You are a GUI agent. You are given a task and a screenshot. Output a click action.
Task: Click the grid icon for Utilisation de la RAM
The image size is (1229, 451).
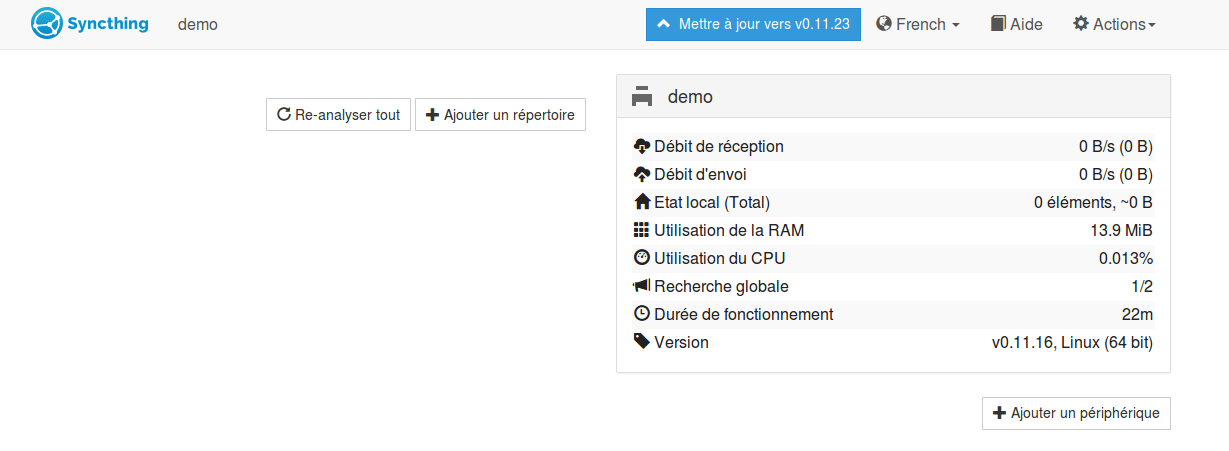coord(642,230)
